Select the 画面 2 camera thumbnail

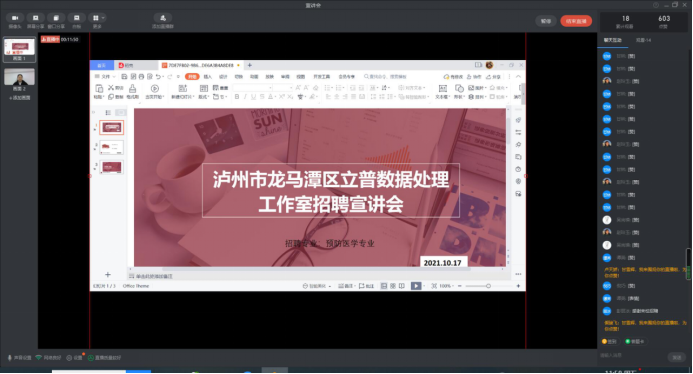(x=19, y=77)
